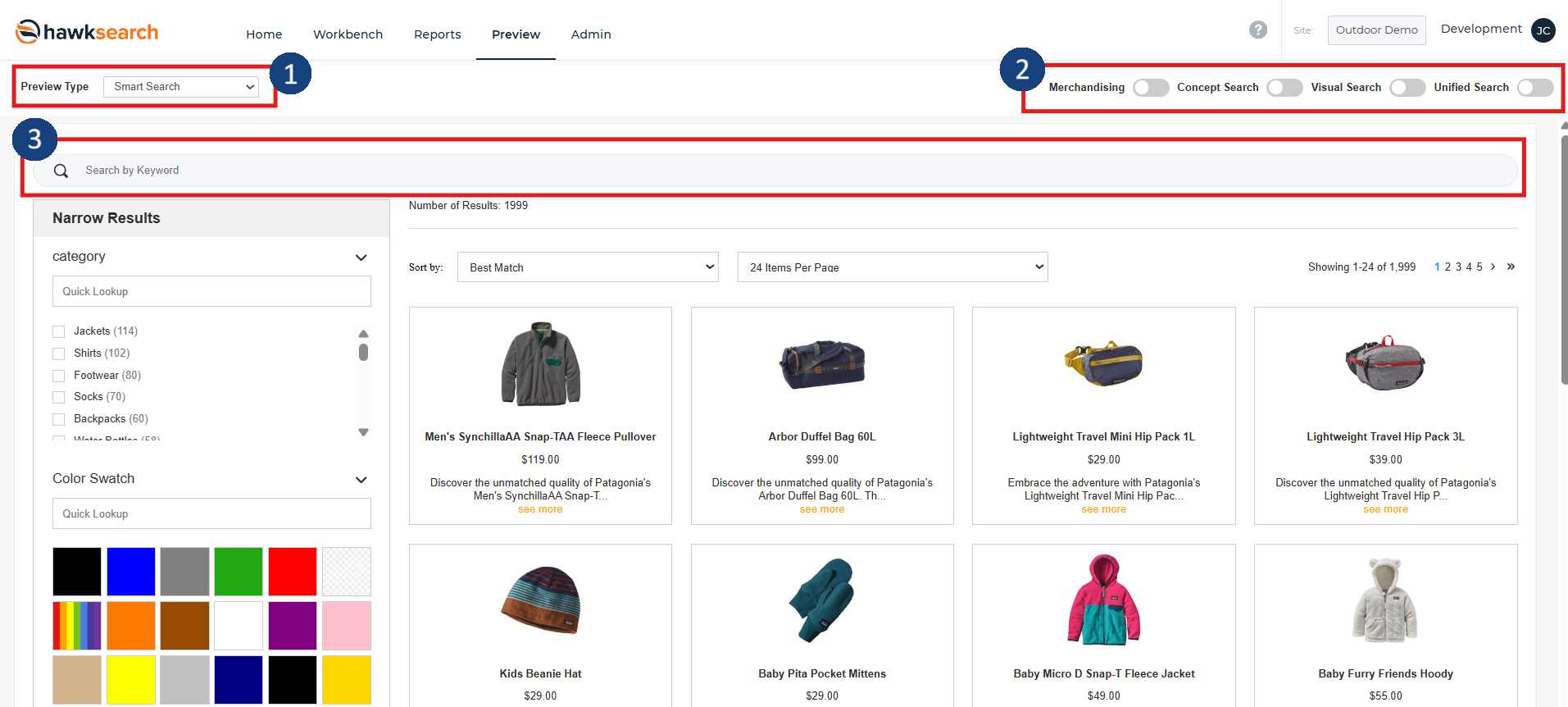Open the Outdoor Demo site selector
The width and height of the screenshot is (1568, 707).
click(1376, 30)
